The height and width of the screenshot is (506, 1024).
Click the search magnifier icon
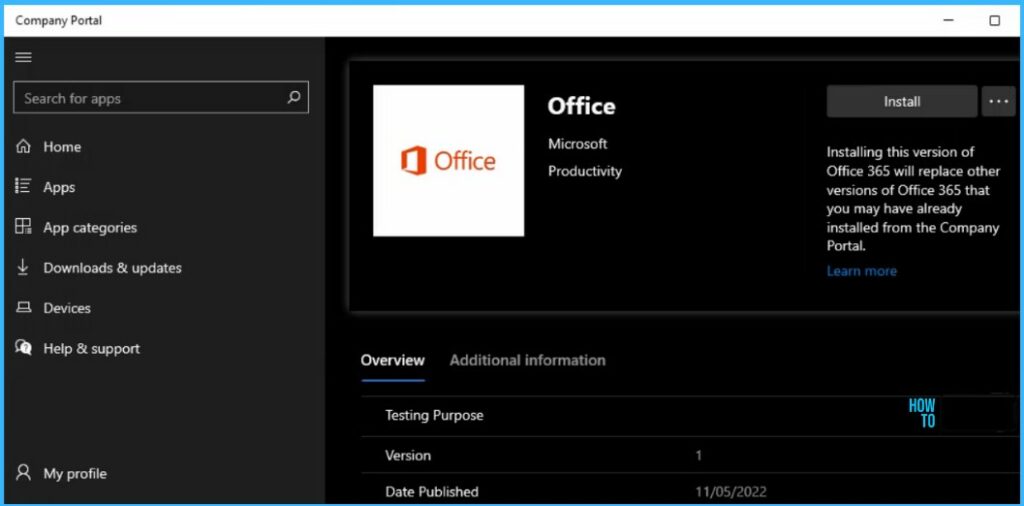point(294,98)
